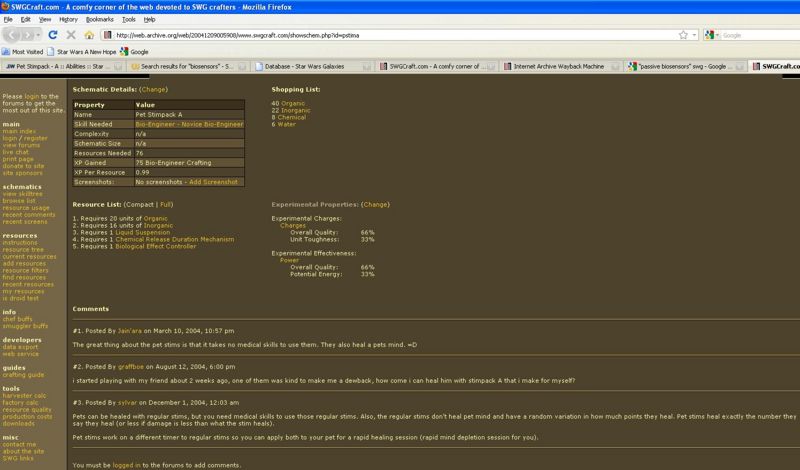Expand the back/forward history dropdown
Viewport: 800px width, 470px height.
click(x=38, y=35)
